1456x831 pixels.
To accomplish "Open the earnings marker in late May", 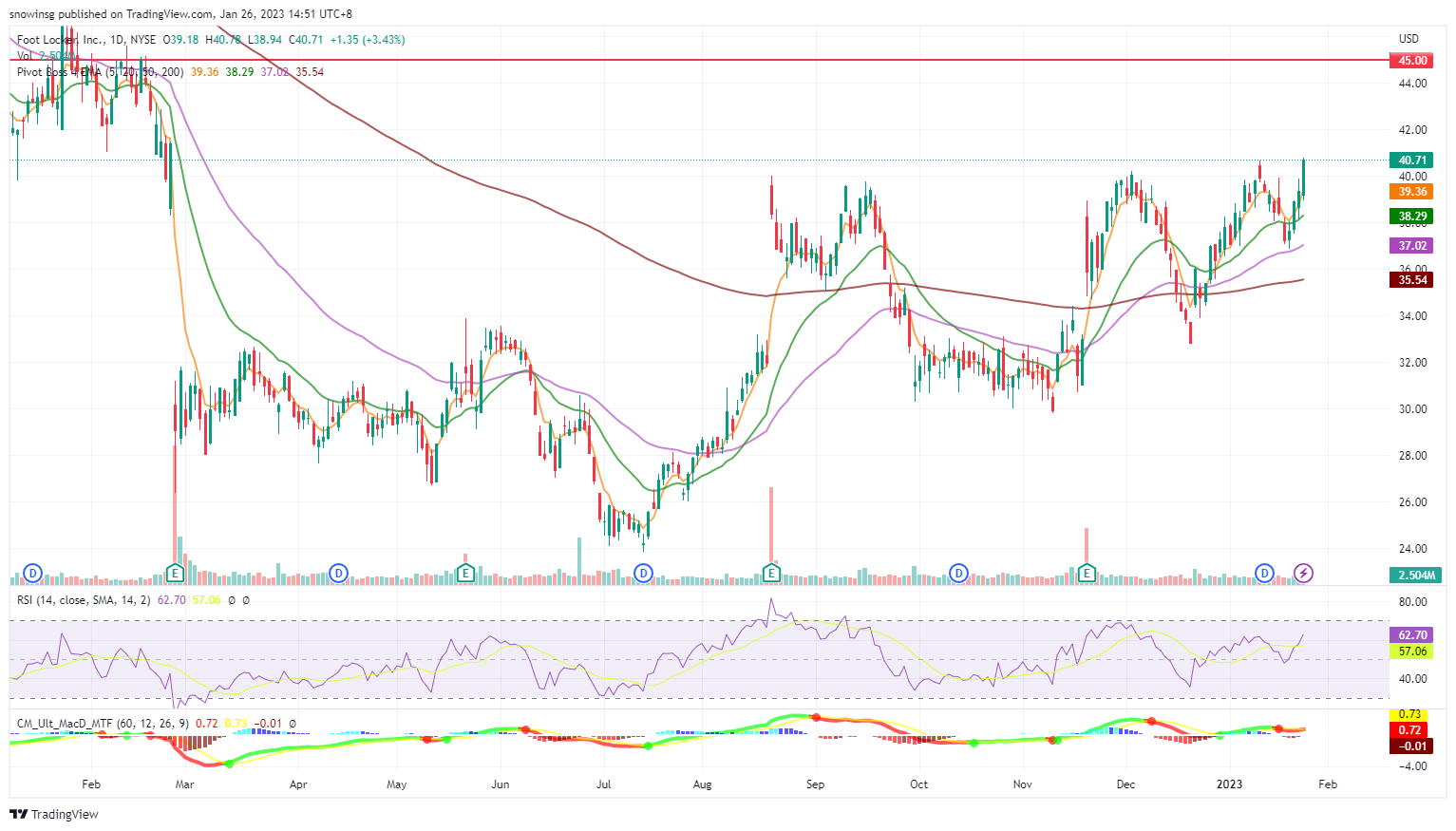I will tap(465, 573).
